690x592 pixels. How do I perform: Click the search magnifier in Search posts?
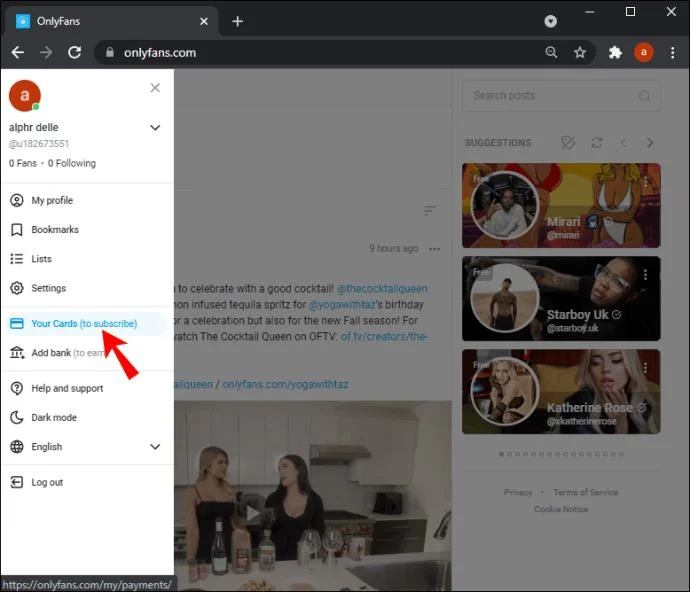(x=644, y=96)
